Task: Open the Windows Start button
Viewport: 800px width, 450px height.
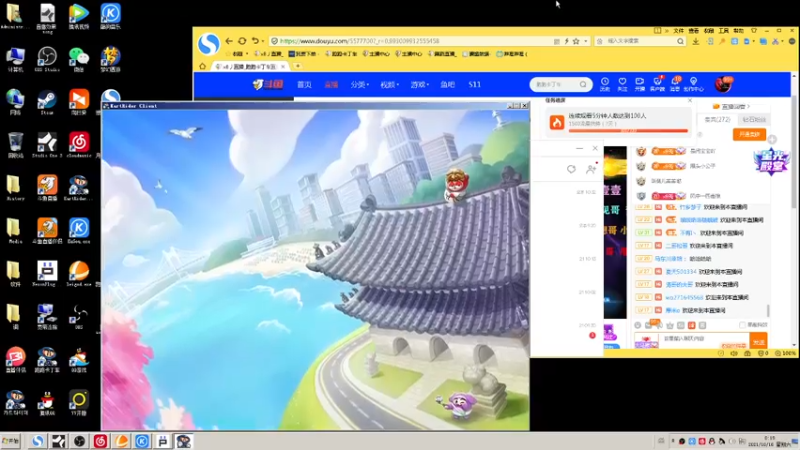Action: click(x=10, y=441)
